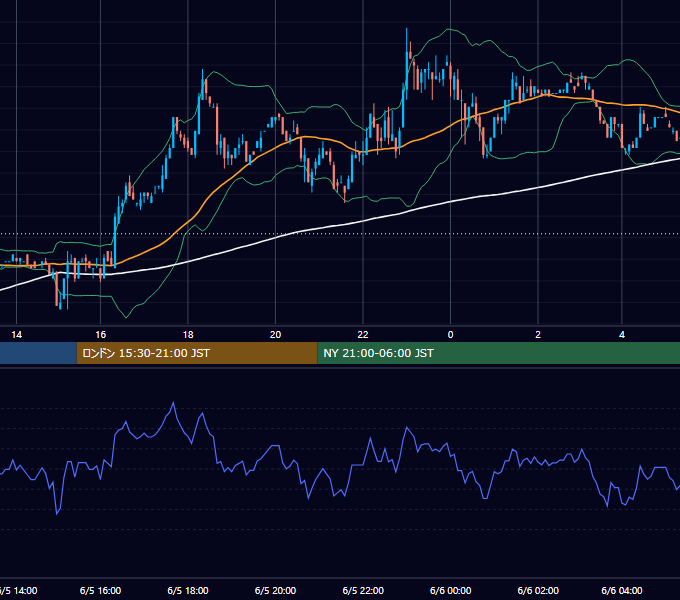
Task: Click the "6/6 02:00" label on oscillator axis
Action: tap(538, 590)
